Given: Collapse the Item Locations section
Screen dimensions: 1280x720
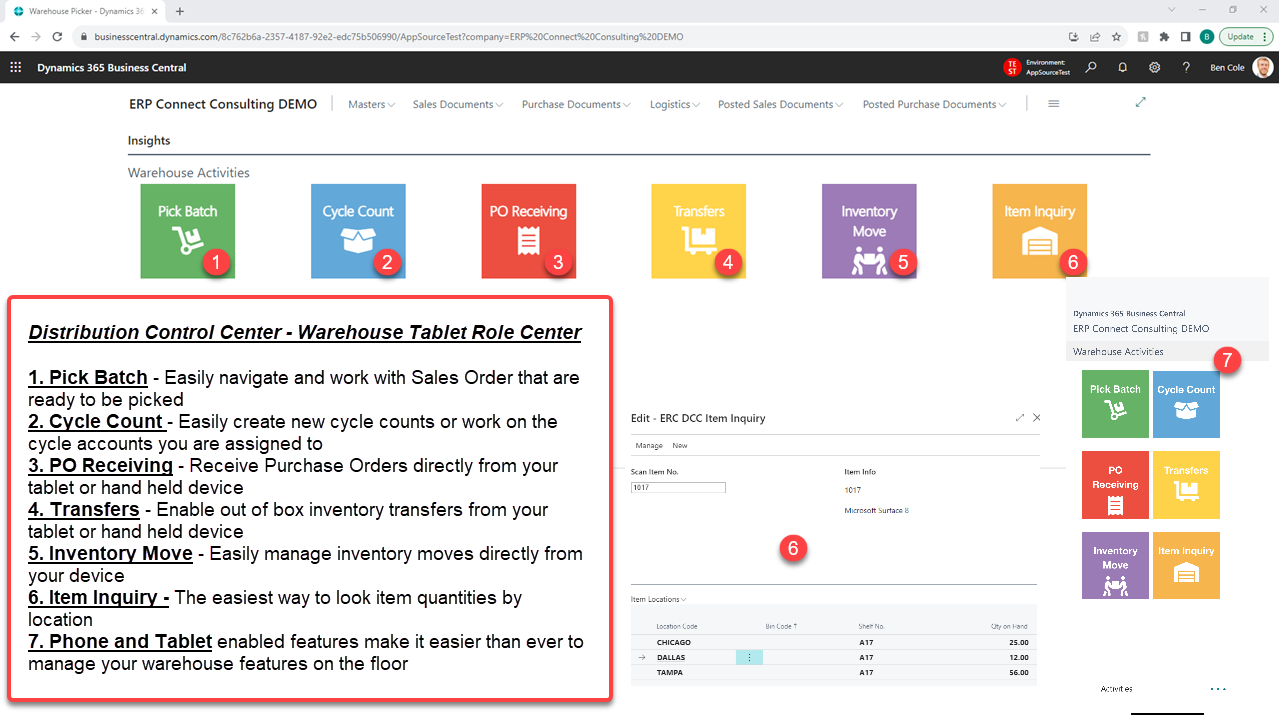Looking at the screenshot, I should [658, 599].
